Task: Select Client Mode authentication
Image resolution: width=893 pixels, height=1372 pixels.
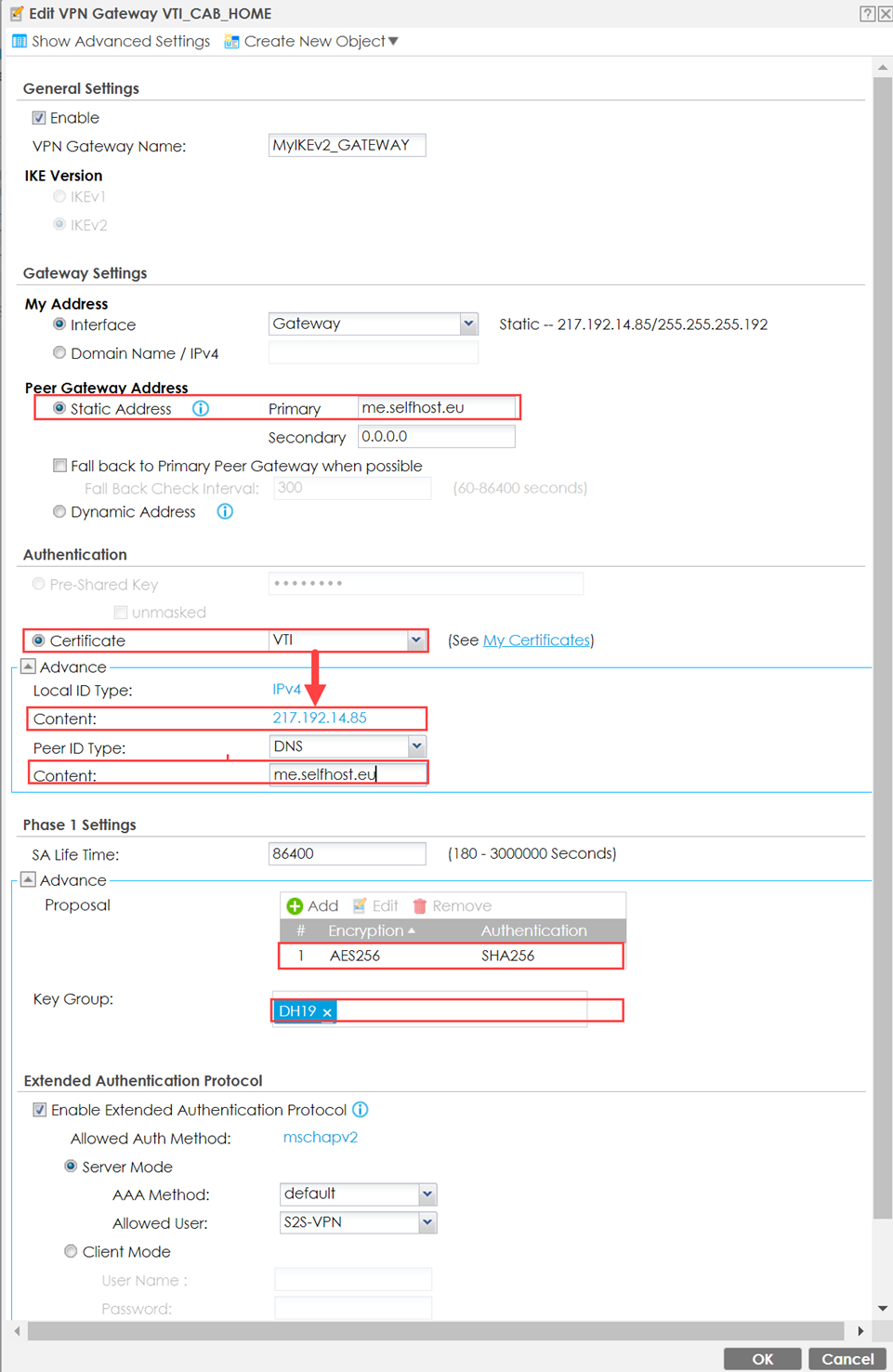Action: [71, 1251]
